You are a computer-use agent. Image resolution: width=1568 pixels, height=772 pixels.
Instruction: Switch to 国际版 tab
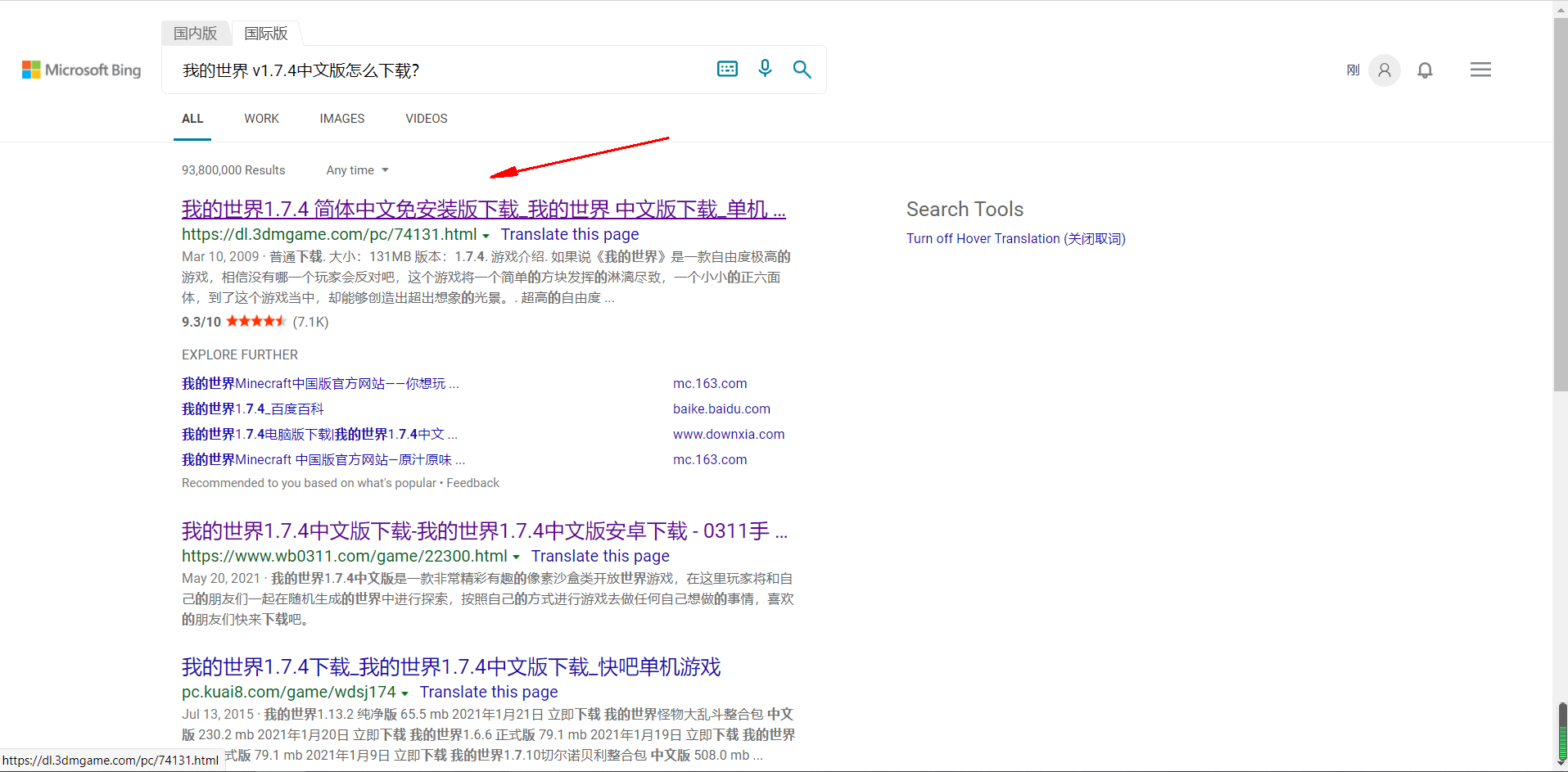coord(266,34)
